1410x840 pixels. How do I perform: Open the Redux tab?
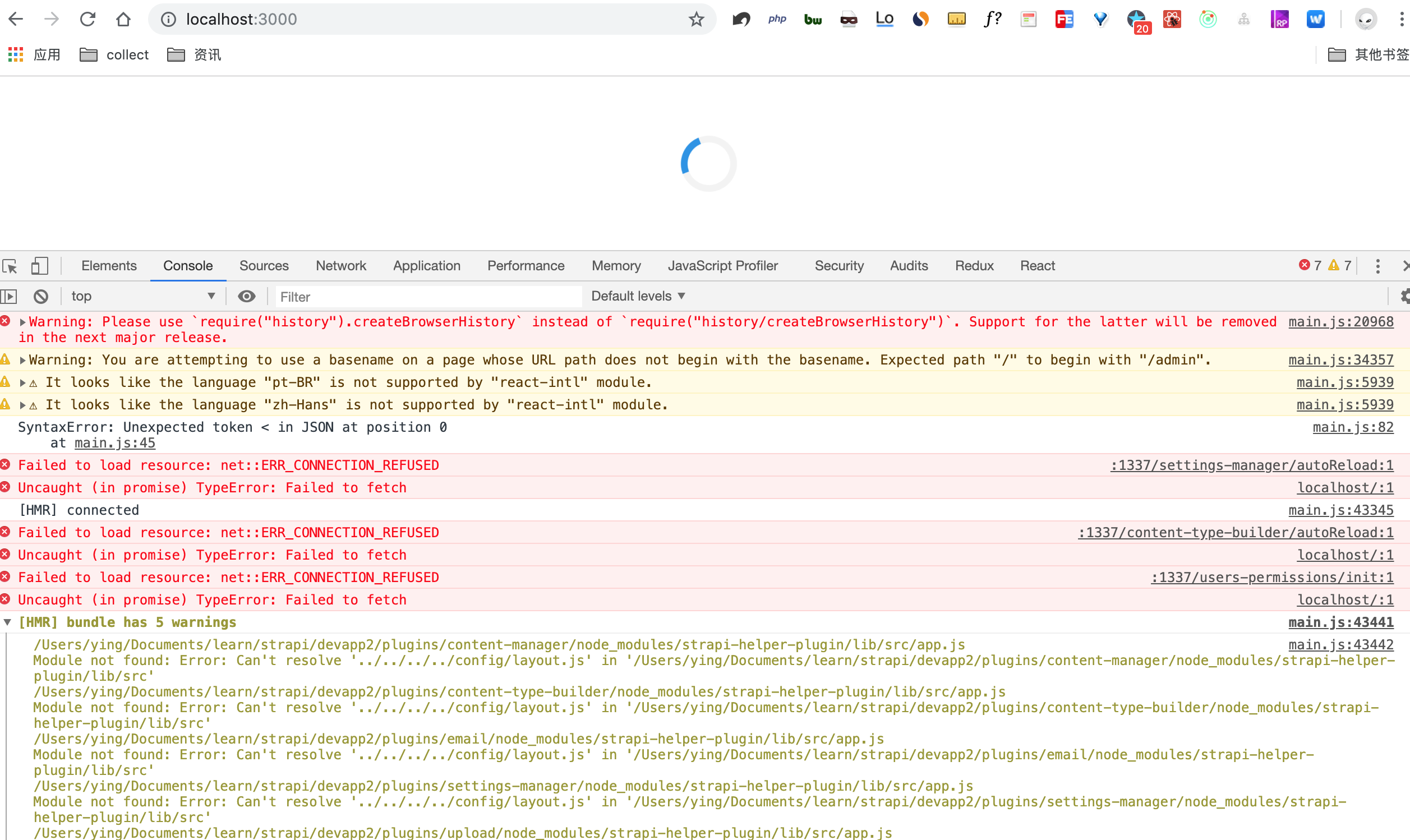coord(974,265)
